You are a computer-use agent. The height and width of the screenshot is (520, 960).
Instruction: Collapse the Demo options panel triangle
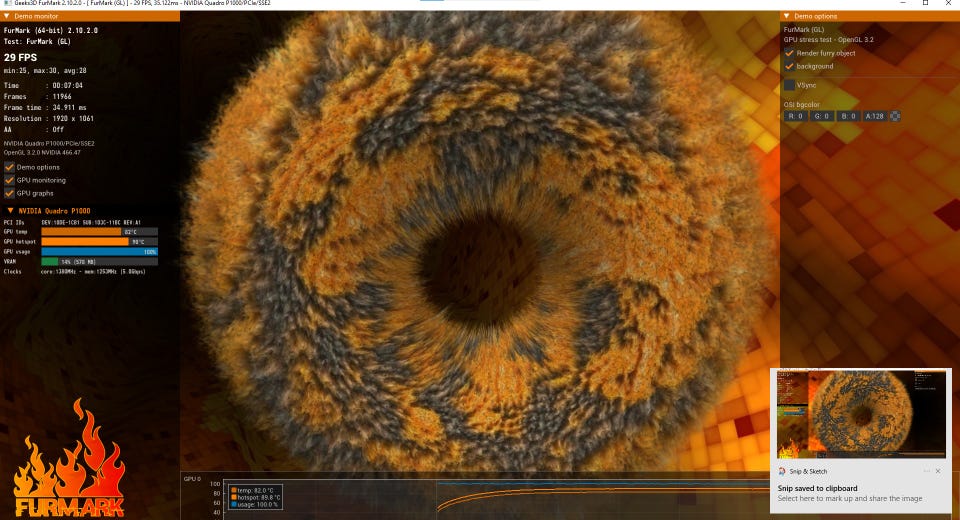(x=787, y=16)
